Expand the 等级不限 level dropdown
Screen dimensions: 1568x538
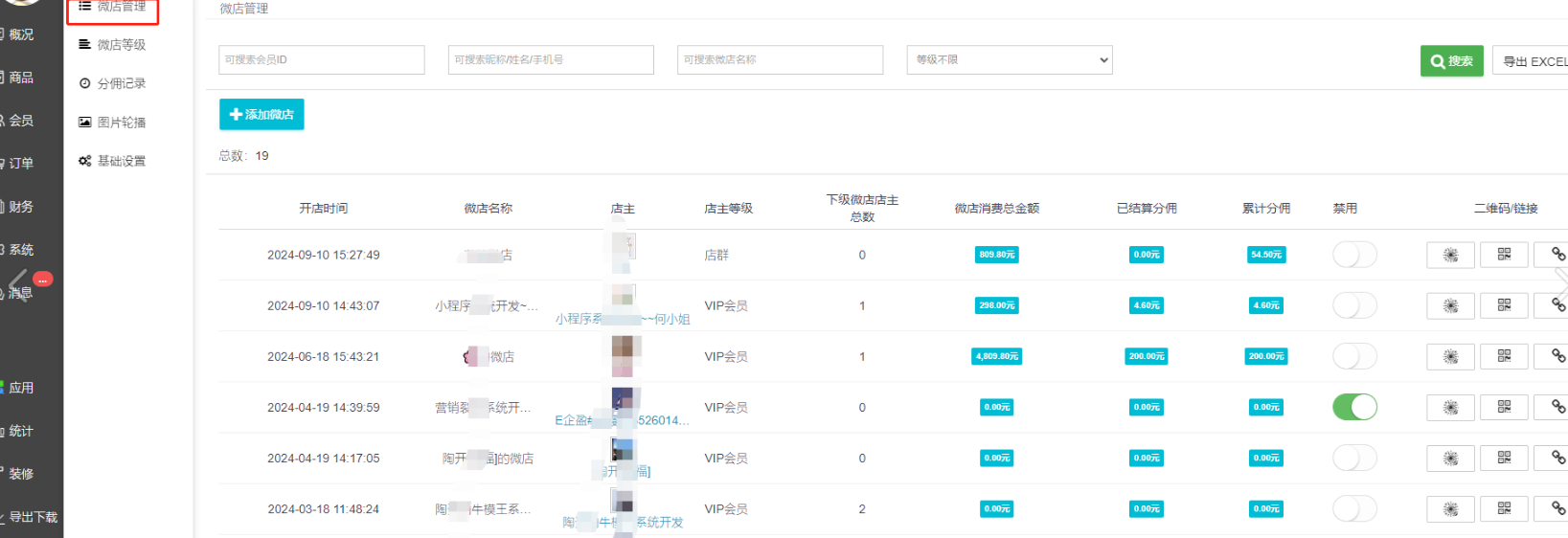[x=1010, y=59]
